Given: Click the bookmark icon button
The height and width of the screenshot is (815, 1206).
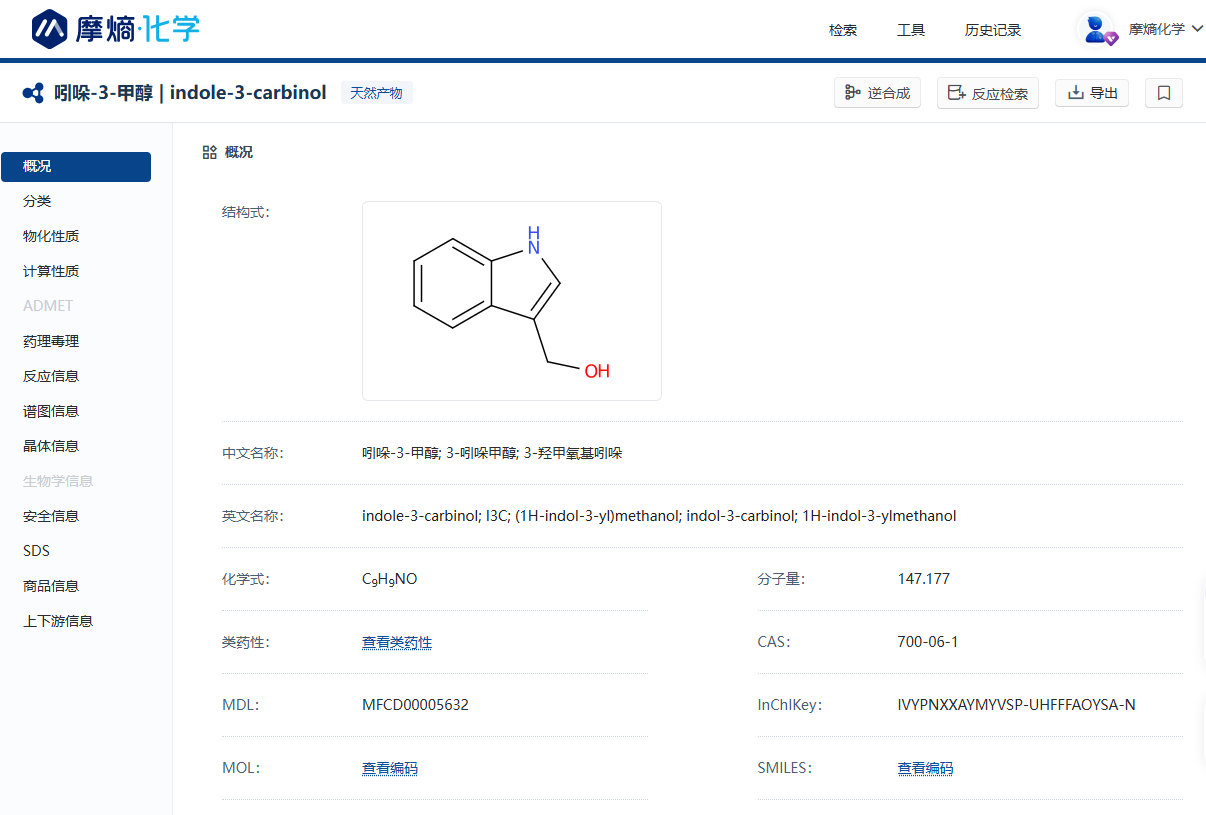Looking at the screenshot, I should pyautogui.click(x=1163, y=93).
